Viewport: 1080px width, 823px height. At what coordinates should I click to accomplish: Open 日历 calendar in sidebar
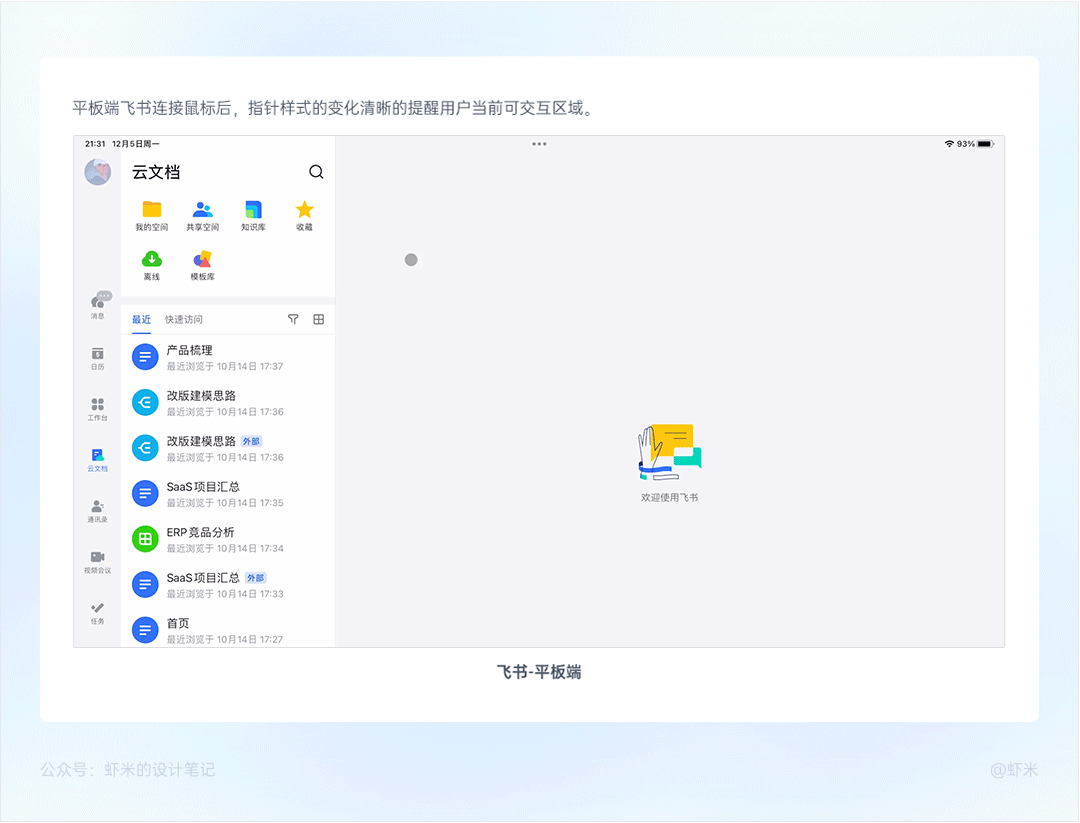[x=98, y=356]
